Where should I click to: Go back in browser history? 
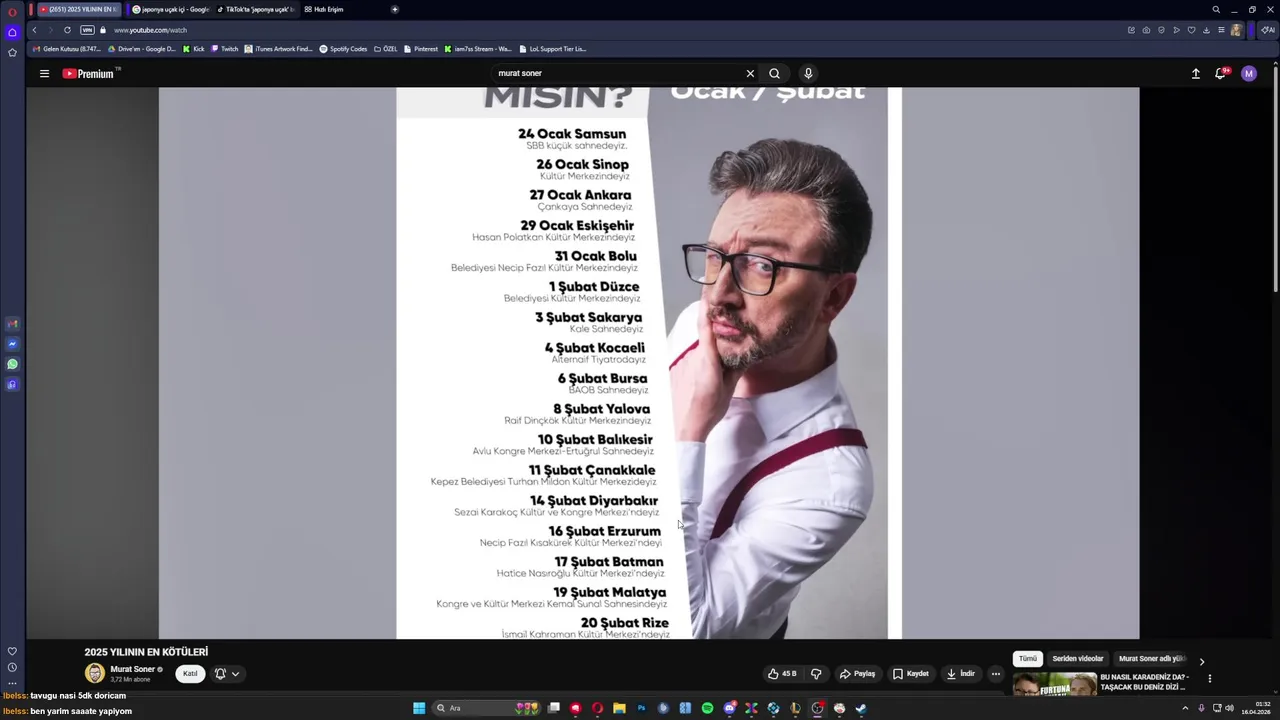point(34,30)
